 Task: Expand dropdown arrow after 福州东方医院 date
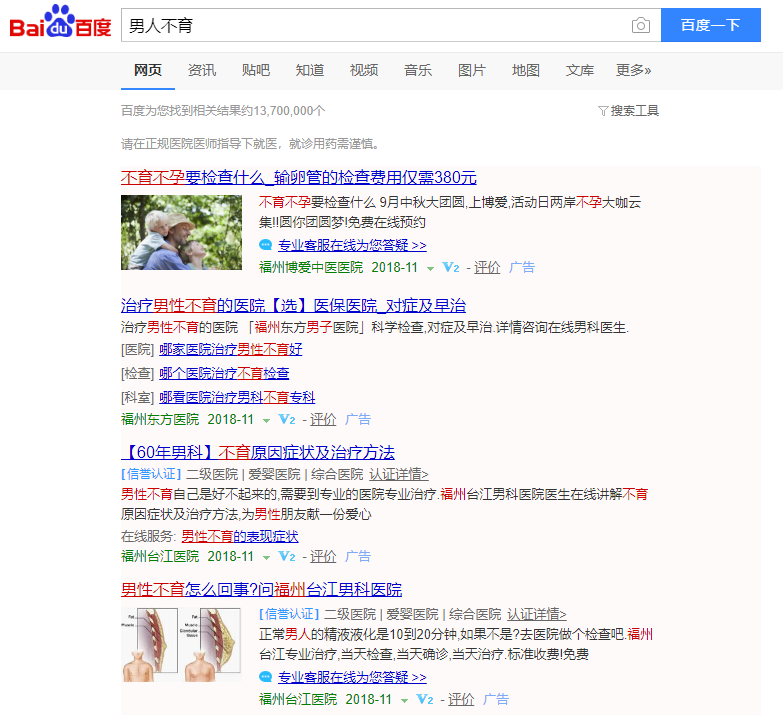coord(266,420)
